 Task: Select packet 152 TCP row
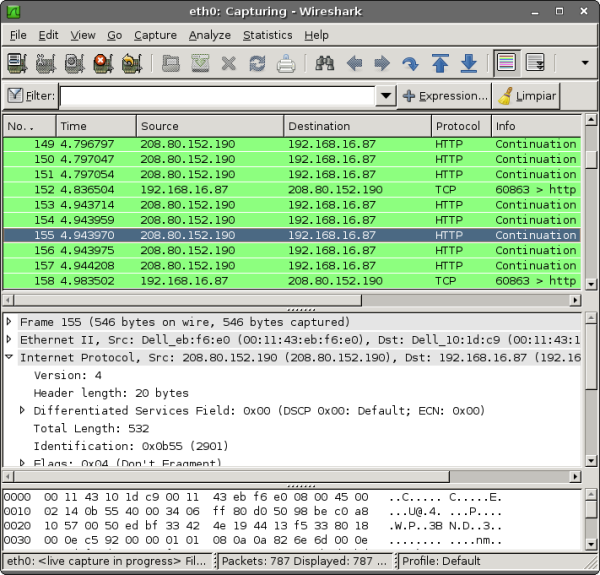292,189
